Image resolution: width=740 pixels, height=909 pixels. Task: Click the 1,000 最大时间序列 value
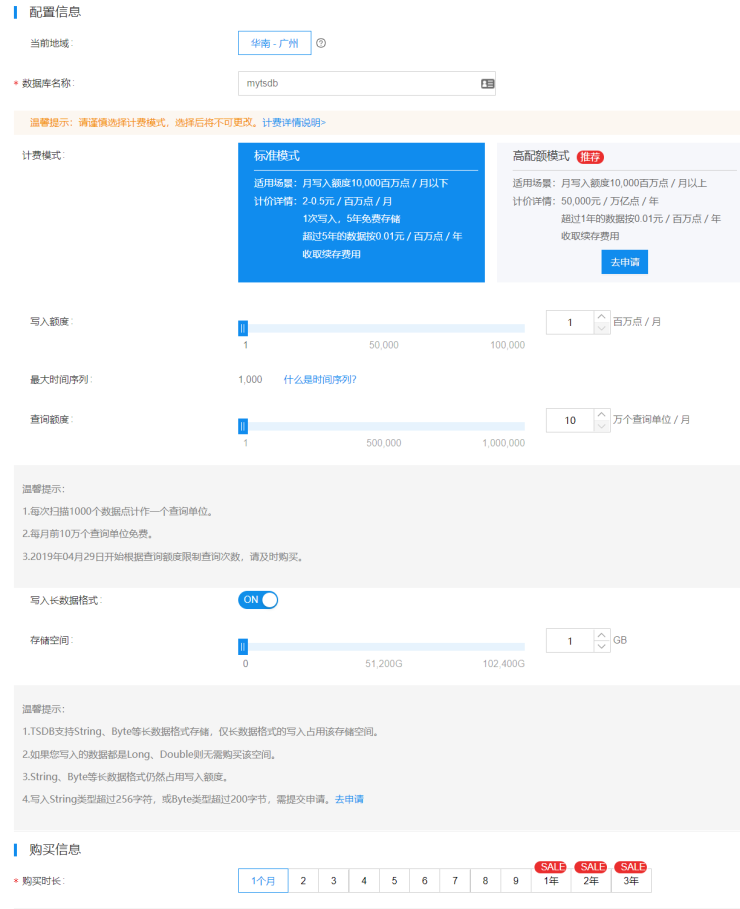point(250,379)
